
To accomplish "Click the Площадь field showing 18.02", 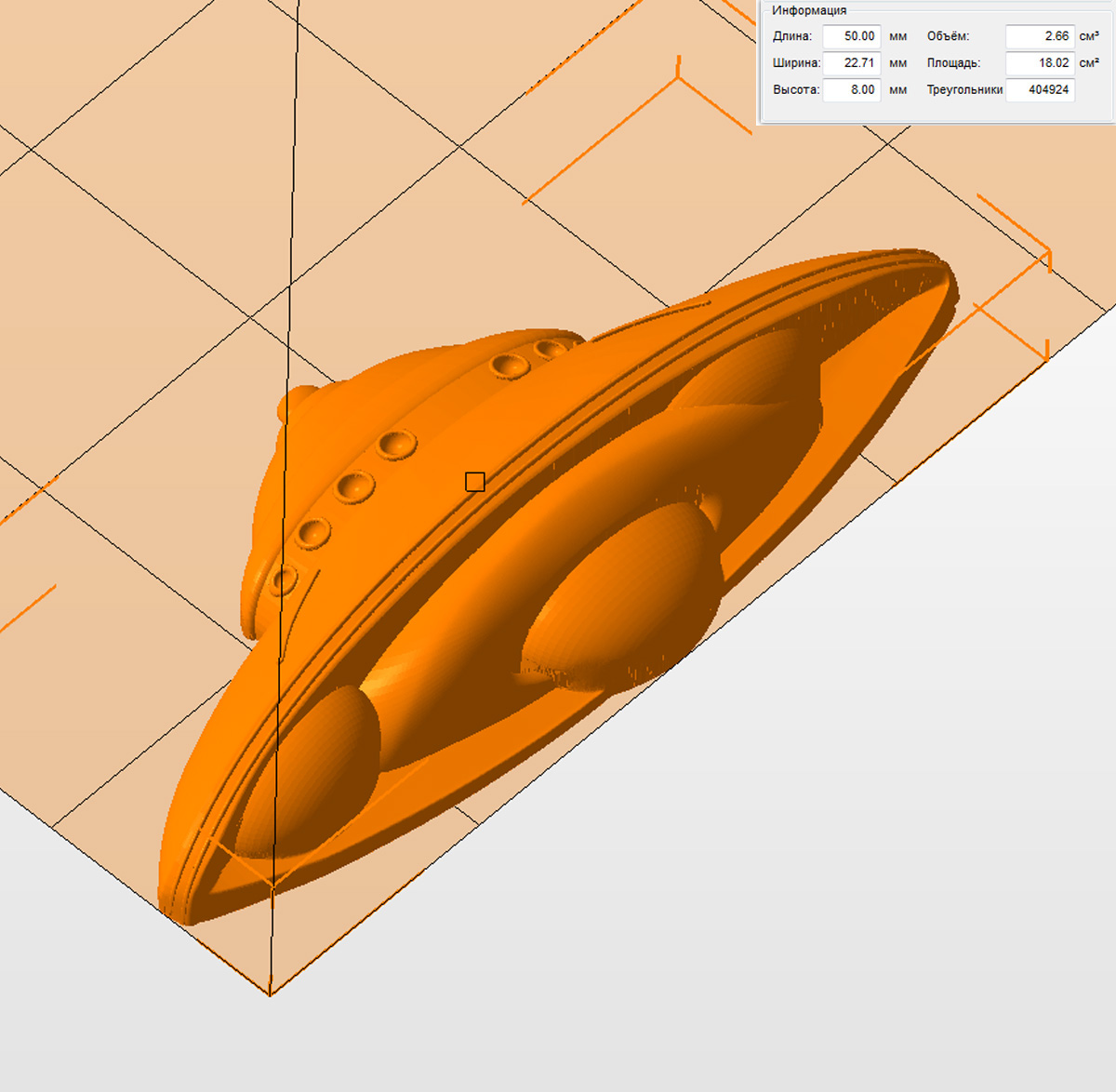I will (1040, 63).
